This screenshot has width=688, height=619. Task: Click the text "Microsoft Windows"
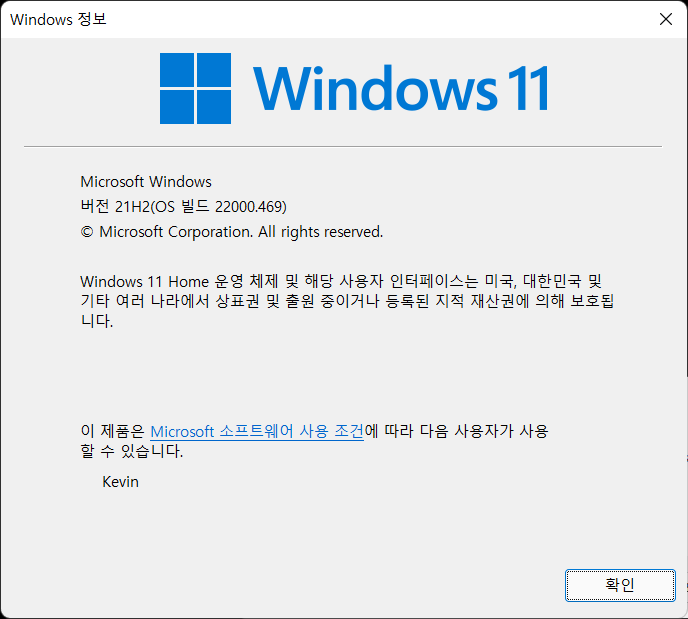(x=146, y=182)
